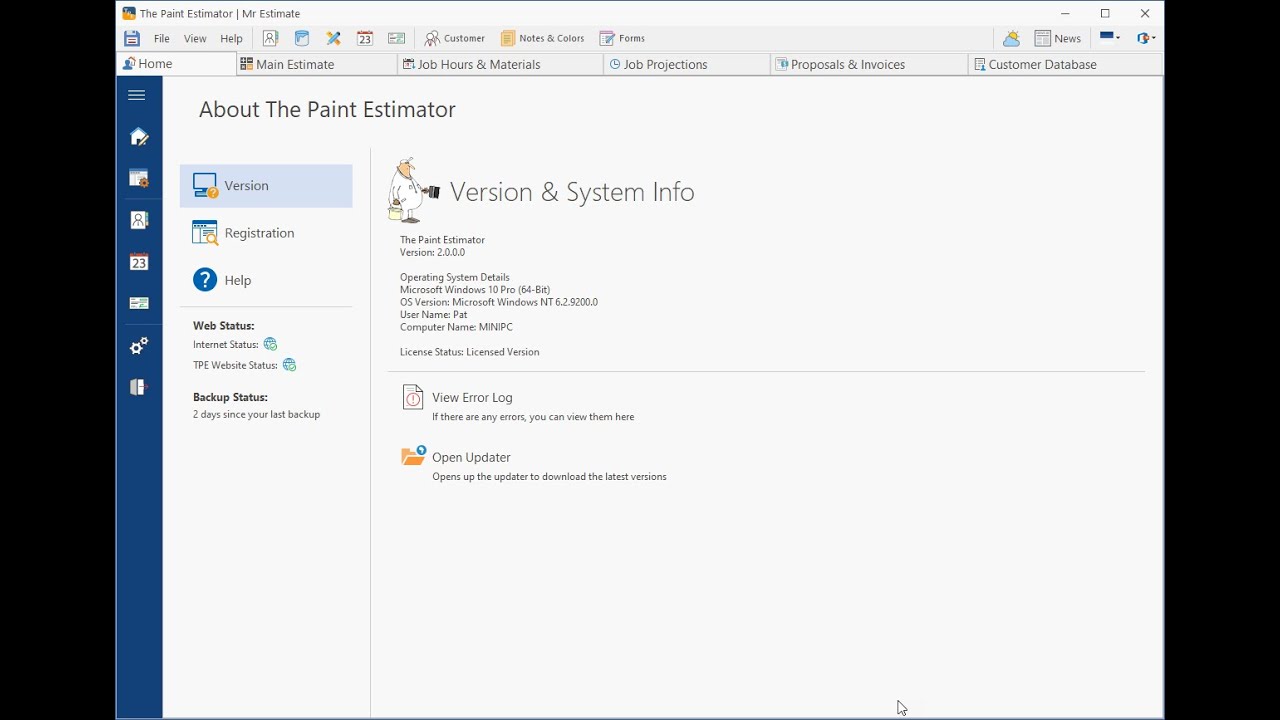Image resolution: width=1280 pixels, height=720 pixels.
Task: Switch to the Job Hours & Materials tab
Action: pos(501,64)
